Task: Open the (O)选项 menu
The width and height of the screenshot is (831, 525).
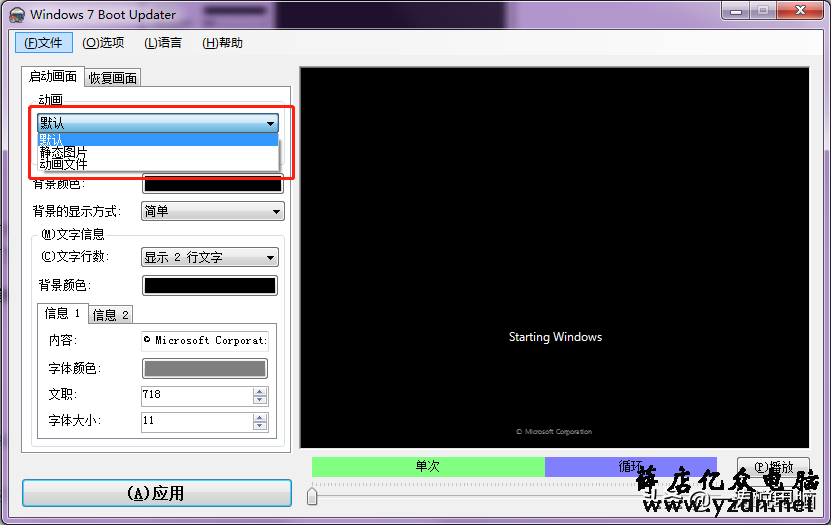Action: coord(103,43)
